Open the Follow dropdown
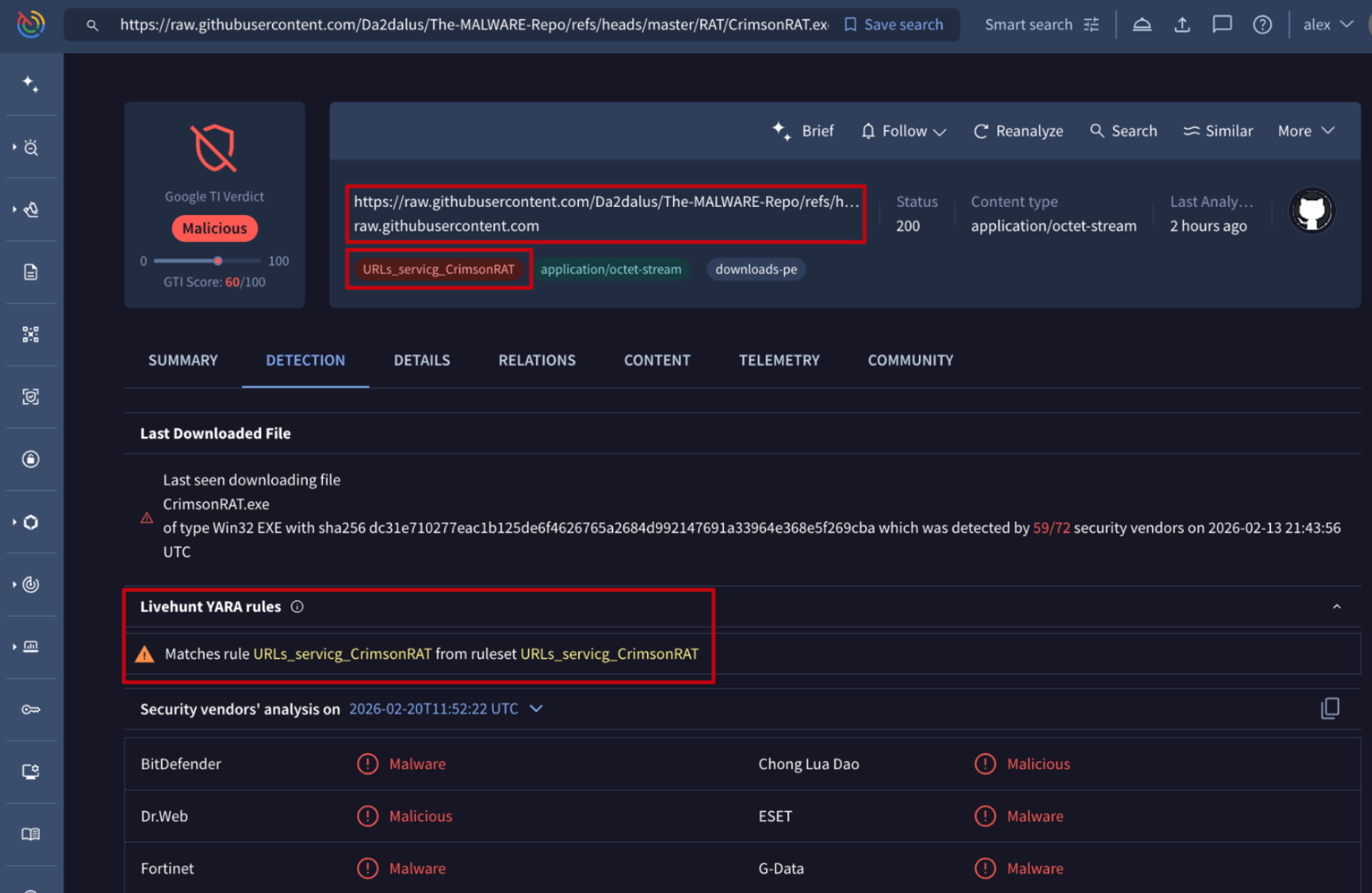This screenshot has width=1372, height=893. (904, 131)
